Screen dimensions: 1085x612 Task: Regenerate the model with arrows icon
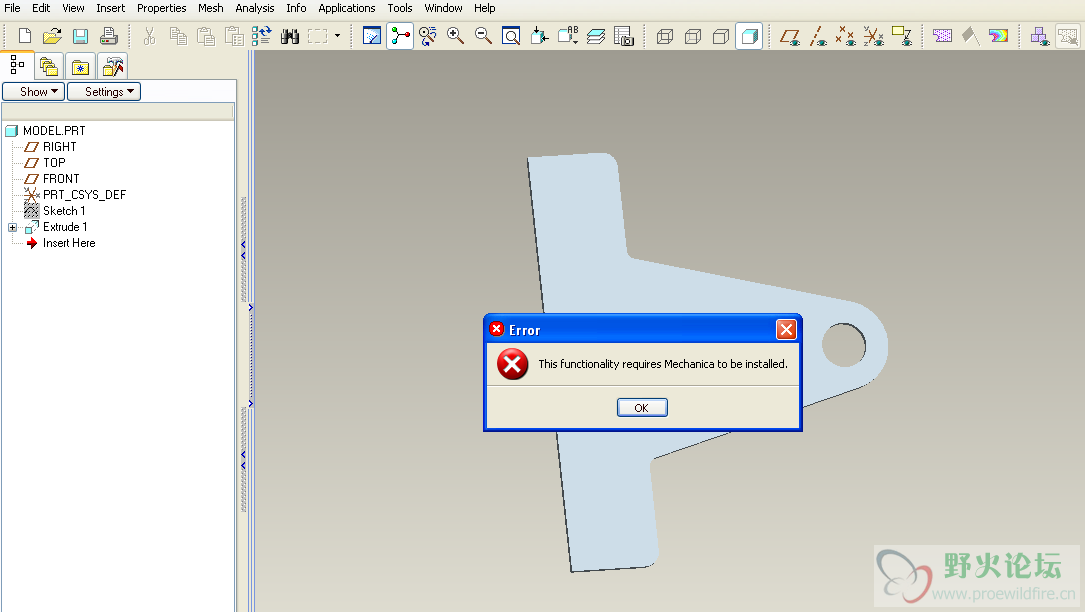tap(262, 36)
